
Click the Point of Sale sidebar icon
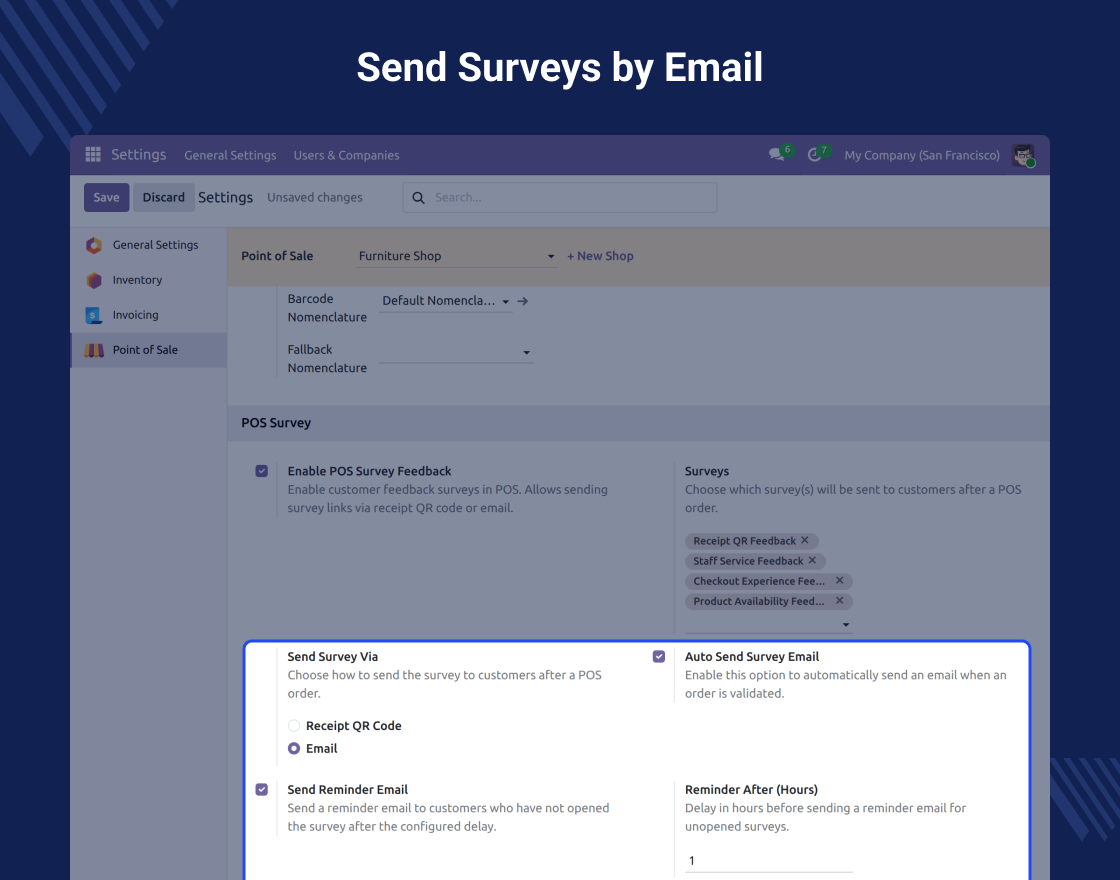[94, 350]
